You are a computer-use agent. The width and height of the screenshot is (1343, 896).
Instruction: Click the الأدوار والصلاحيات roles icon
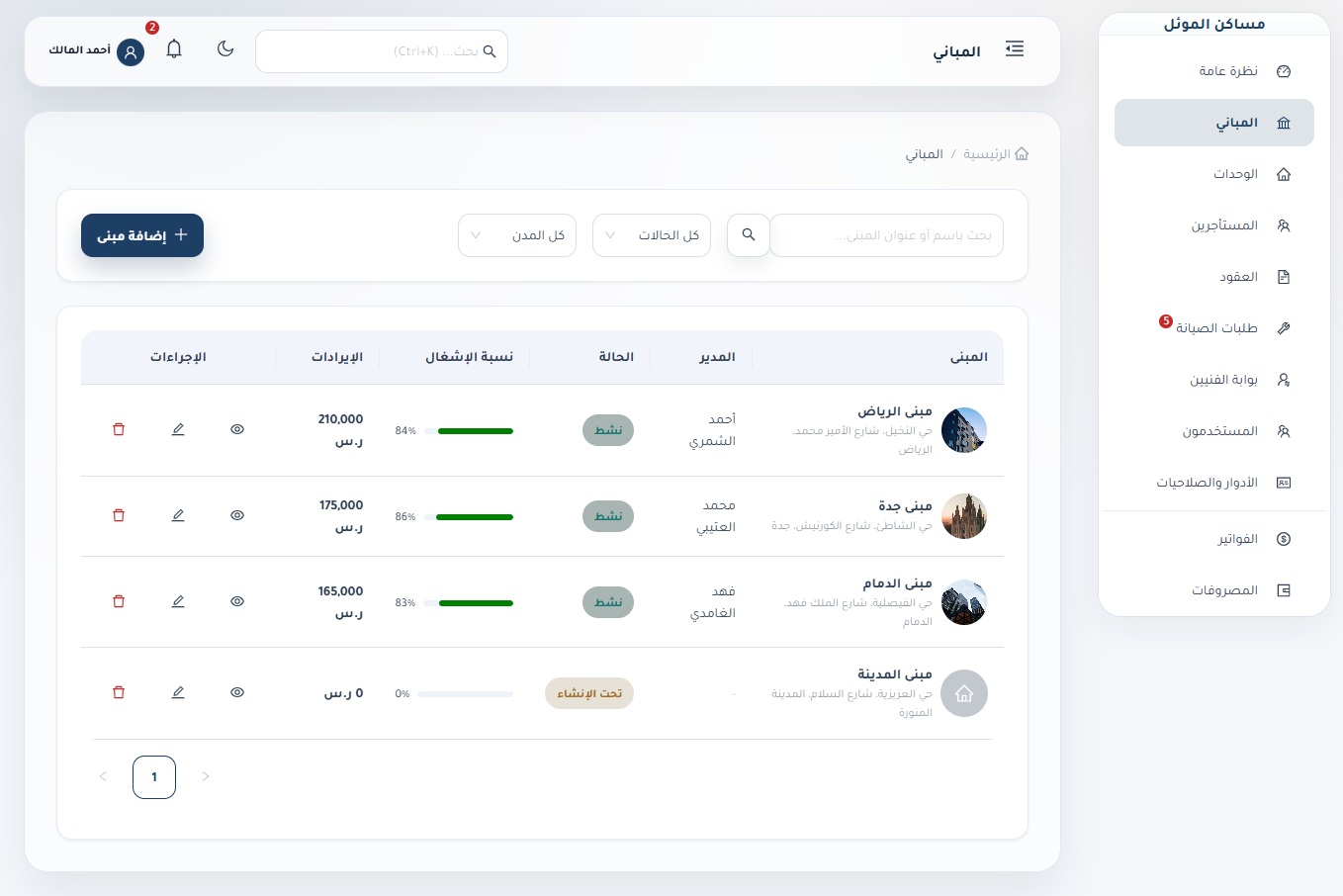coord(1284,483)
